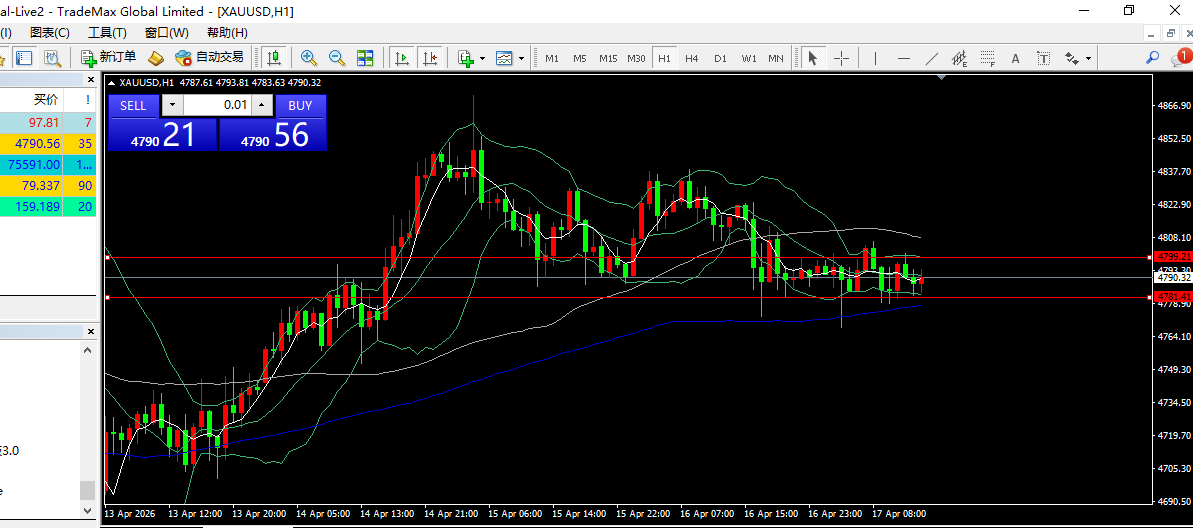Screen dimensions: 1193x528
Task: Switch timeframe to W1
Action: point(749,58)
